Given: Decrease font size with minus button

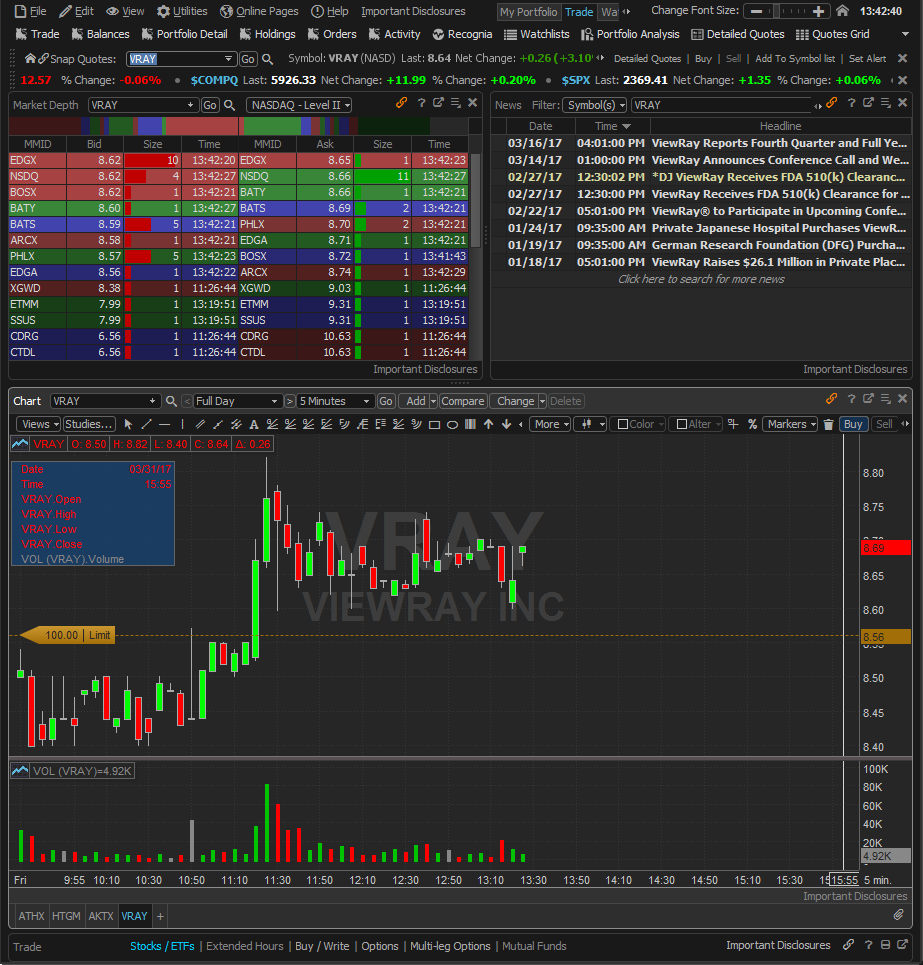Looking at the screenshot, I should [757, 11].
